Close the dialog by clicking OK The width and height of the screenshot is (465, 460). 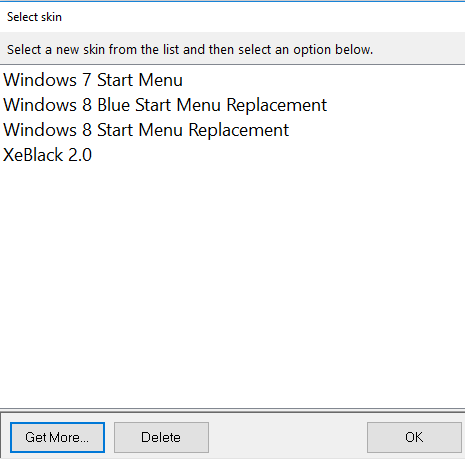point(414,437)
